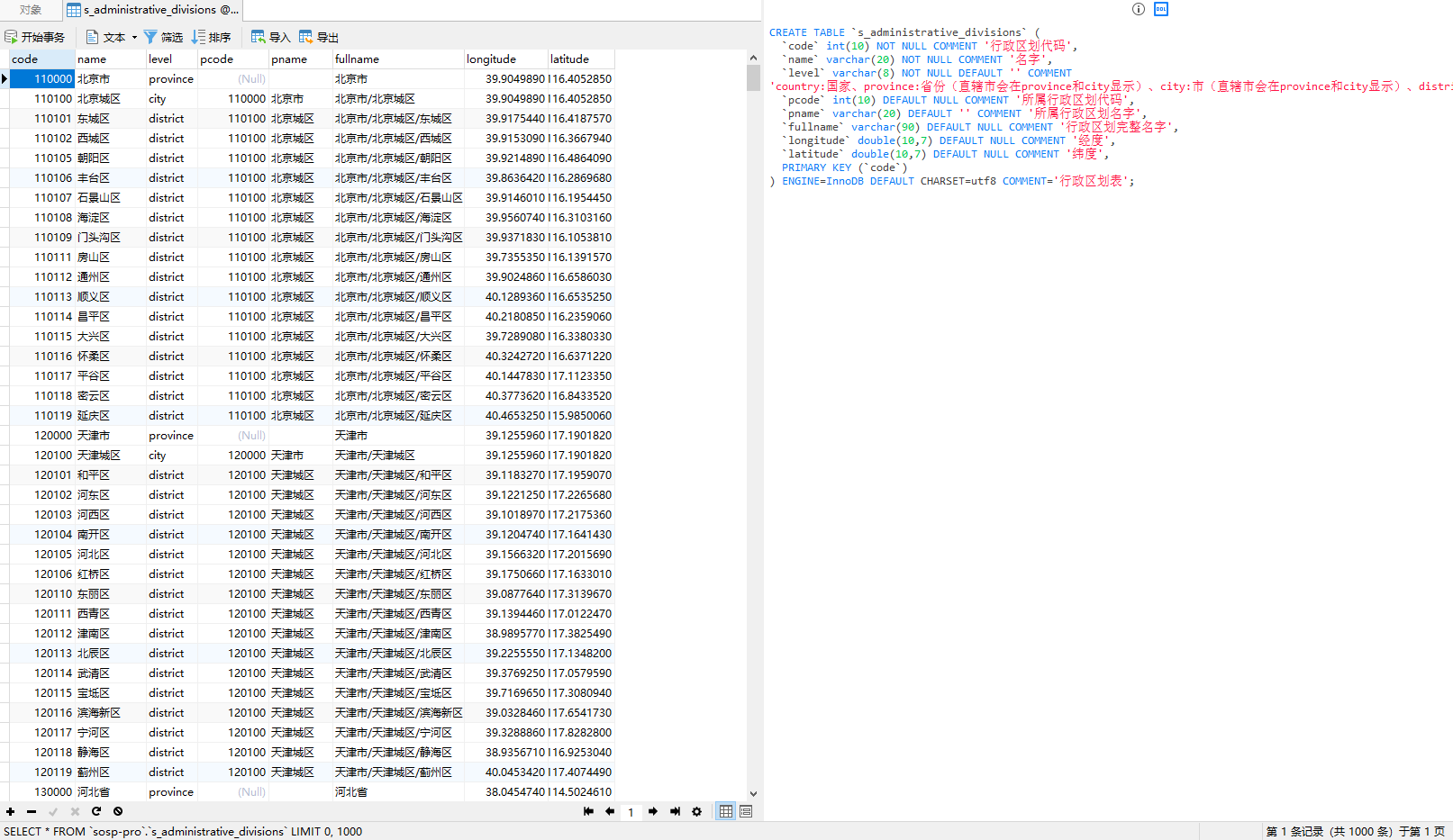Click the fullname cell 天津市/天津城区/蓟州区
The height and width of the screenshot is (840, 1453).
pos(398,772)
